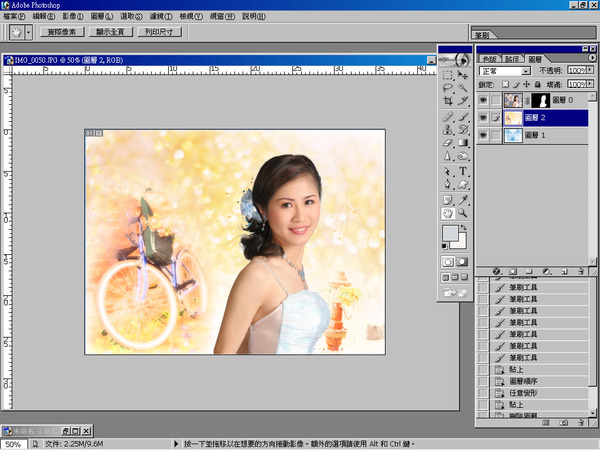Hide layer 圖層 0 with eye icon

click(485, 101)
